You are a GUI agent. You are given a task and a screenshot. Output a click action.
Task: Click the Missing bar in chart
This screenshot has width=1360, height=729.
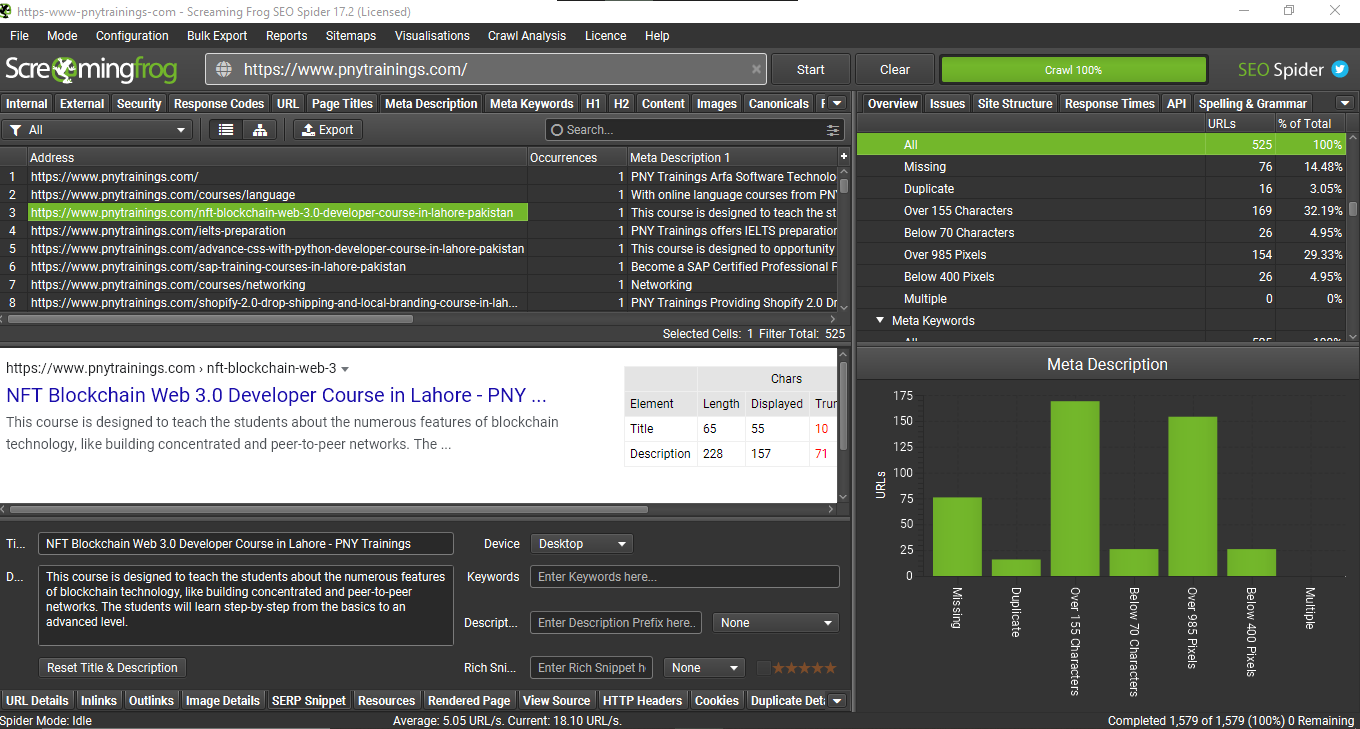point(957,536)
